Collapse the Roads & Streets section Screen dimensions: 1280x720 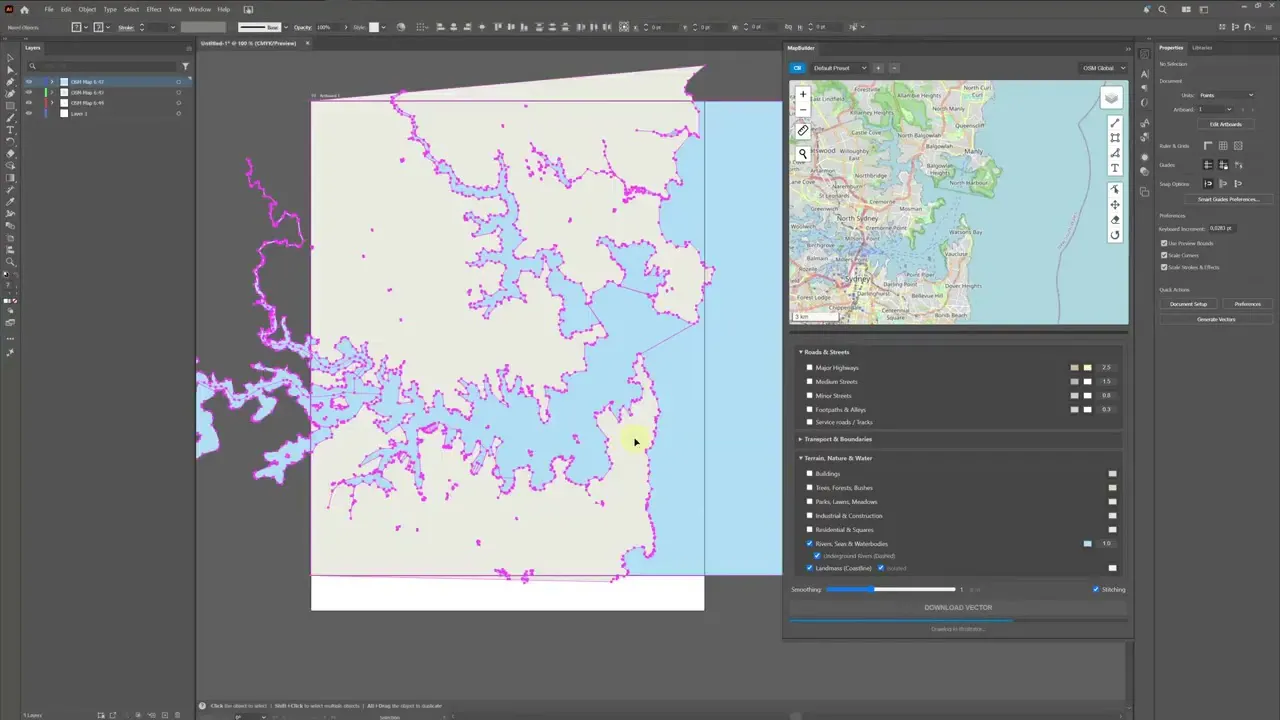[x=801, y=352]
